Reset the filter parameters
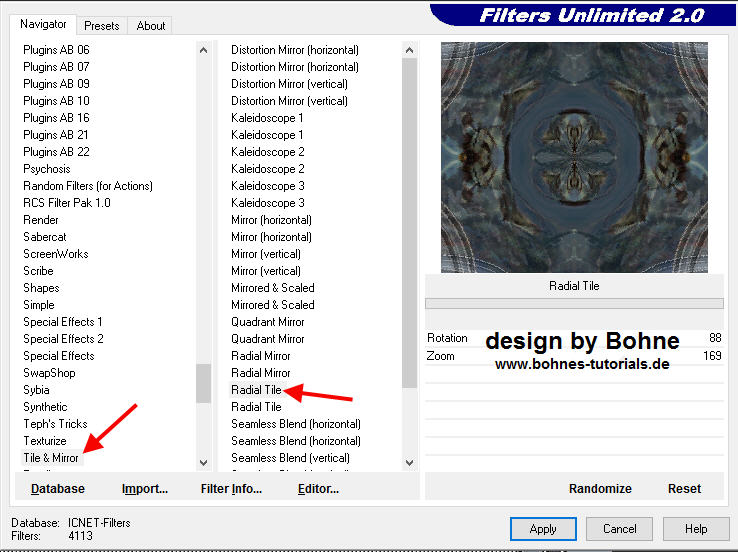This screenshot has height=552, width=738. [x=684, y=489]
